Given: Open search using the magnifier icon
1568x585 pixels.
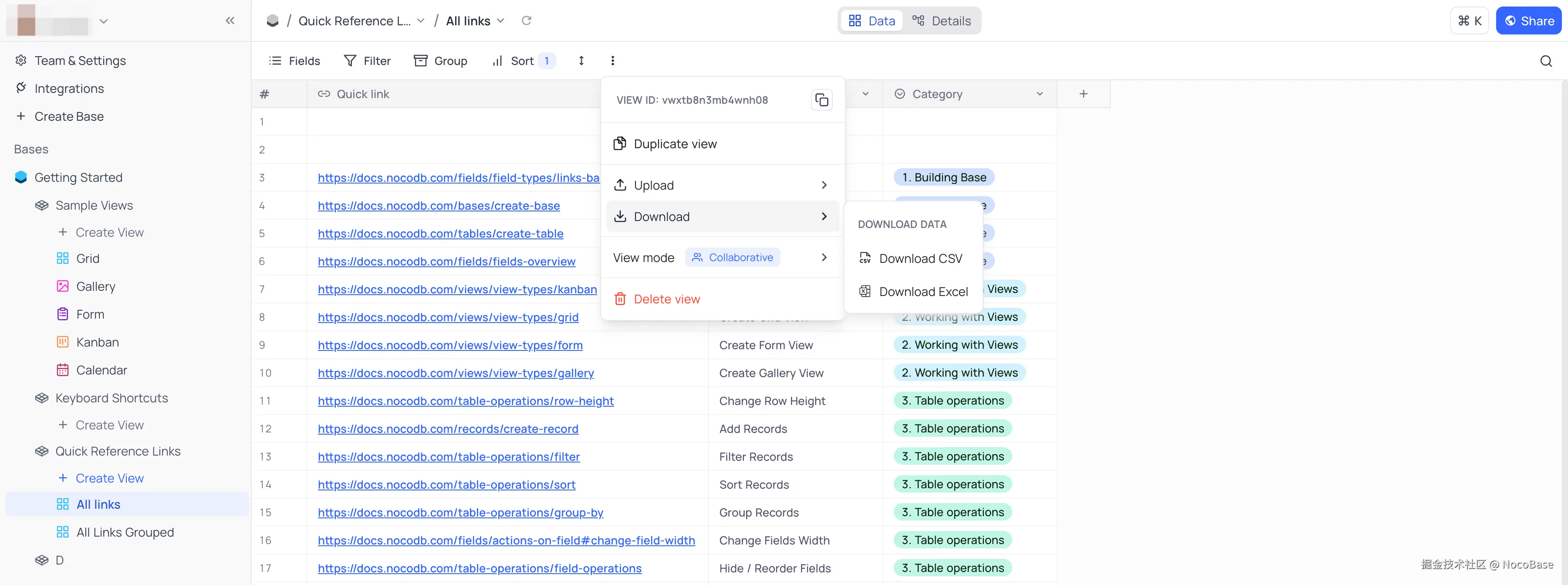Looking at the screenshot, I should pos(1545,61).
